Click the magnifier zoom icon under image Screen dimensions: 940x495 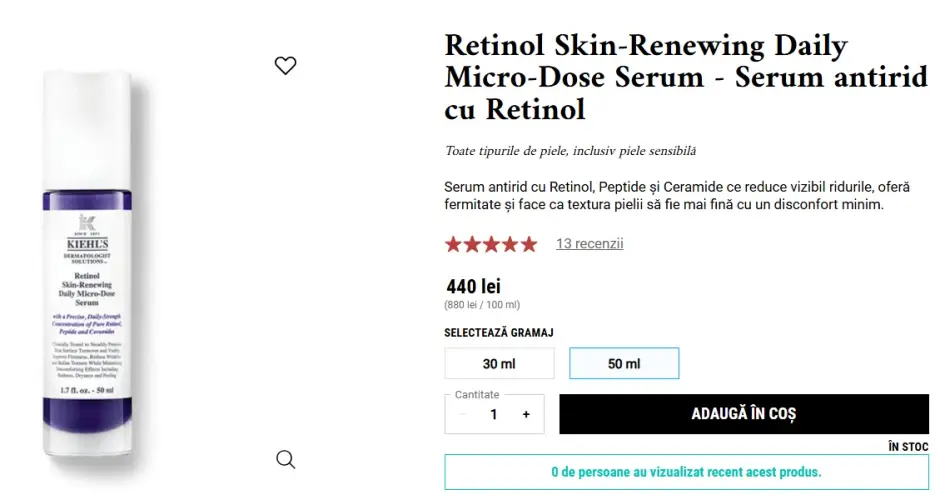click(x=285, y=459)
